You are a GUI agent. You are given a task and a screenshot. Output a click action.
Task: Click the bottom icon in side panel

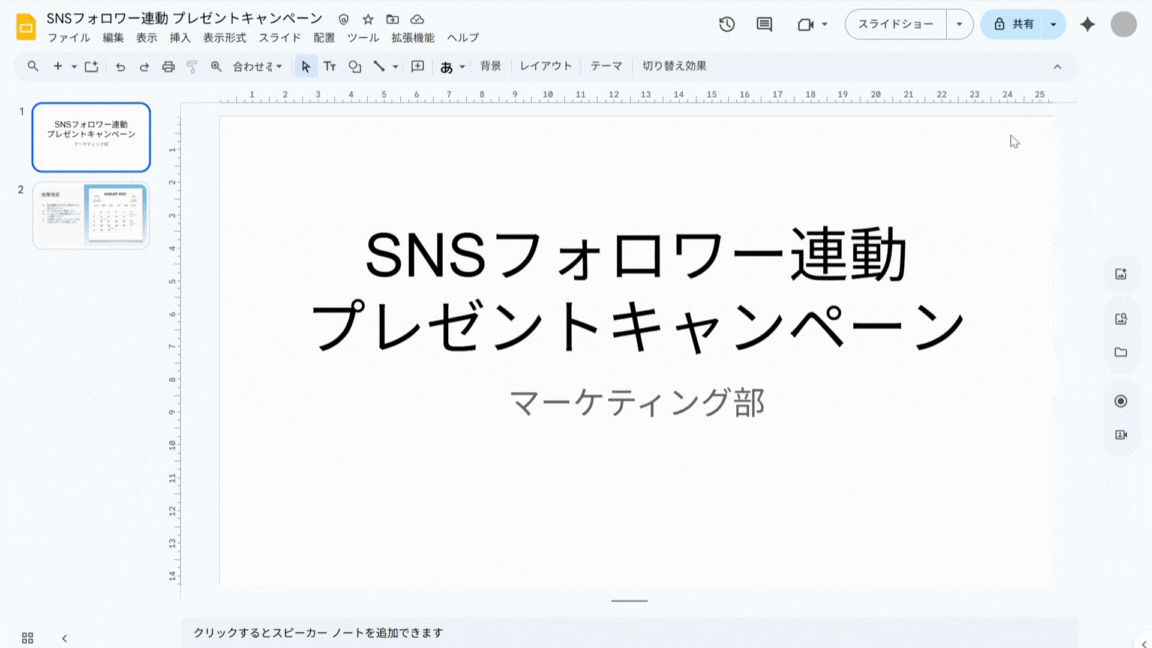click(1120, 435)
